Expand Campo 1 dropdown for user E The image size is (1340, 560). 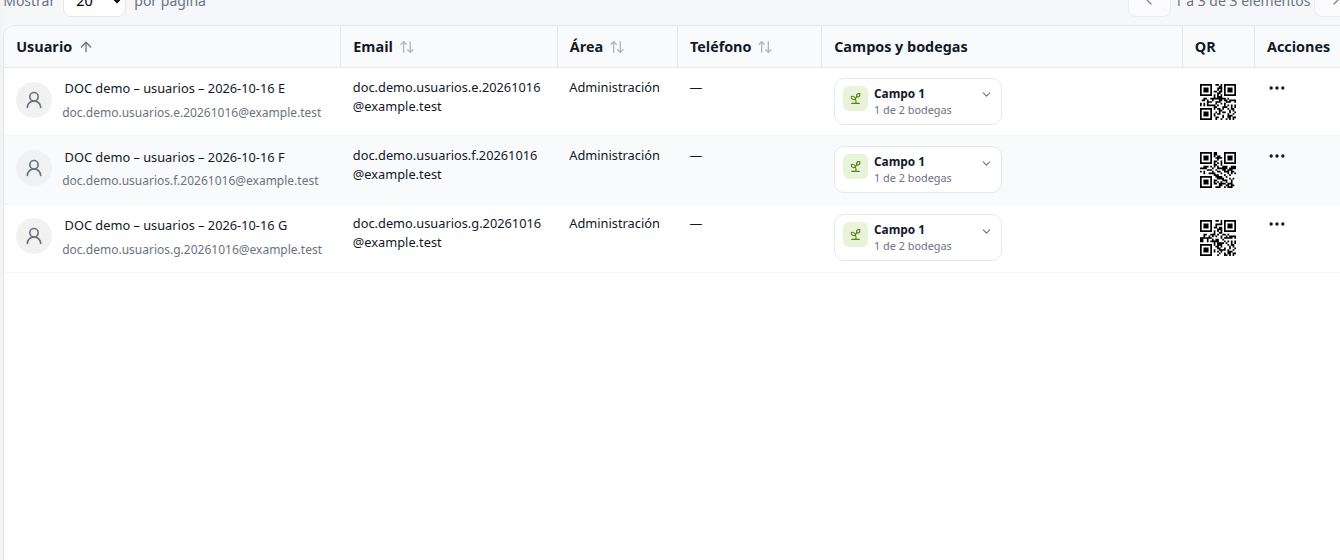(x=918, y=102)
